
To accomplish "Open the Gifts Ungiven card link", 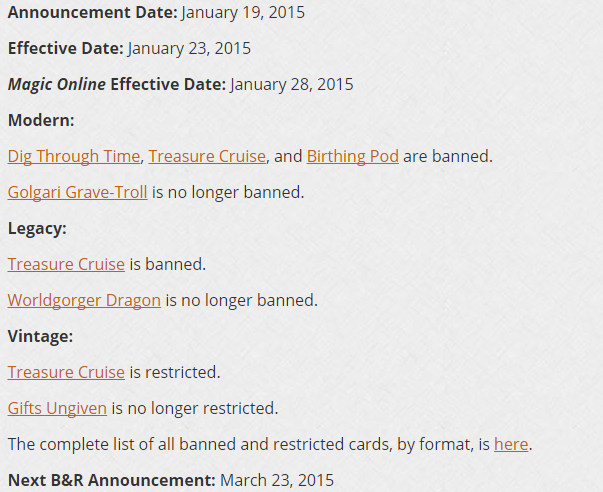I will click(57, 408).
